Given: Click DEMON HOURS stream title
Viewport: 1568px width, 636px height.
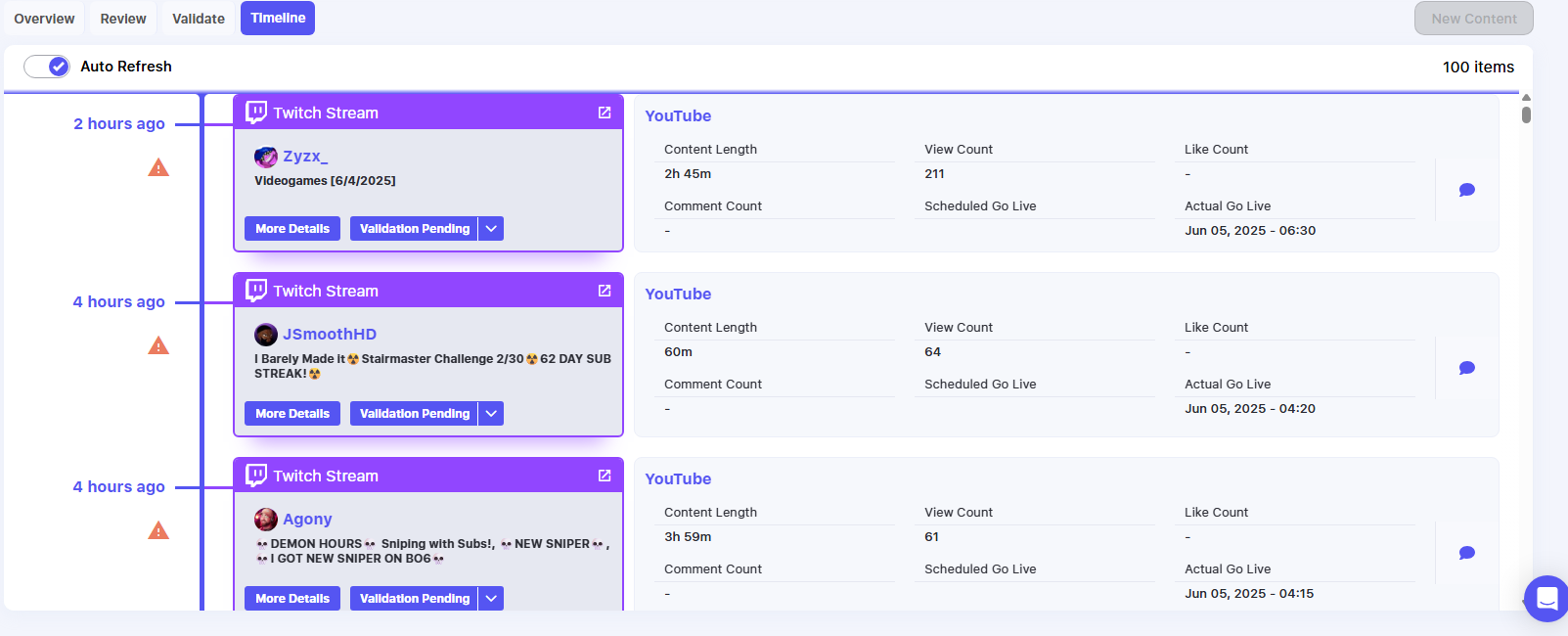Looking at the screenshot, I should 432,551.
